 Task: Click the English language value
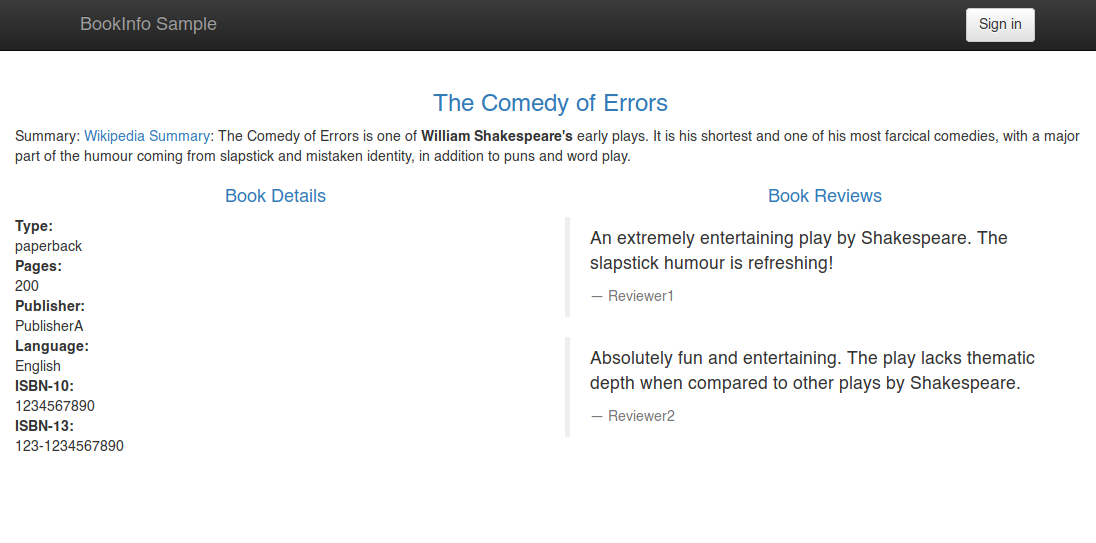pos(38,366)
